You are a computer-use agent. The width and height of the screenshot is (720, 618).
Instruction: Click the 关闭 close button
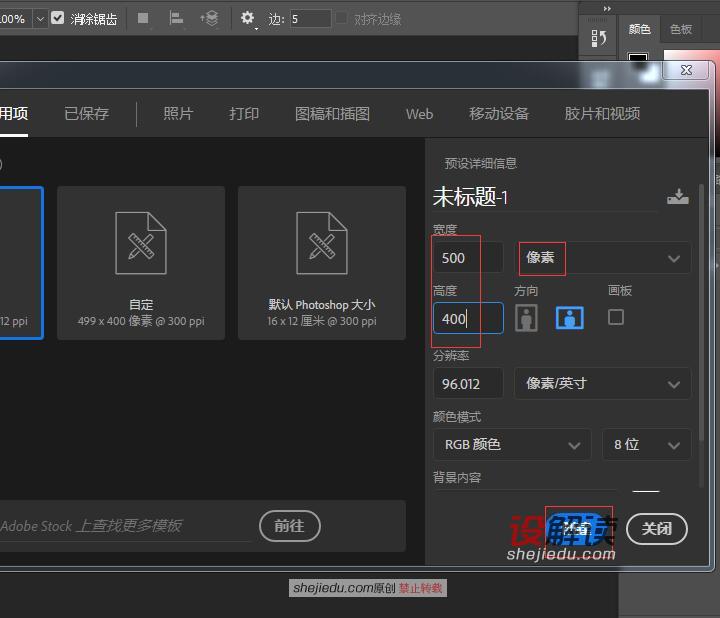coord(657,529)
